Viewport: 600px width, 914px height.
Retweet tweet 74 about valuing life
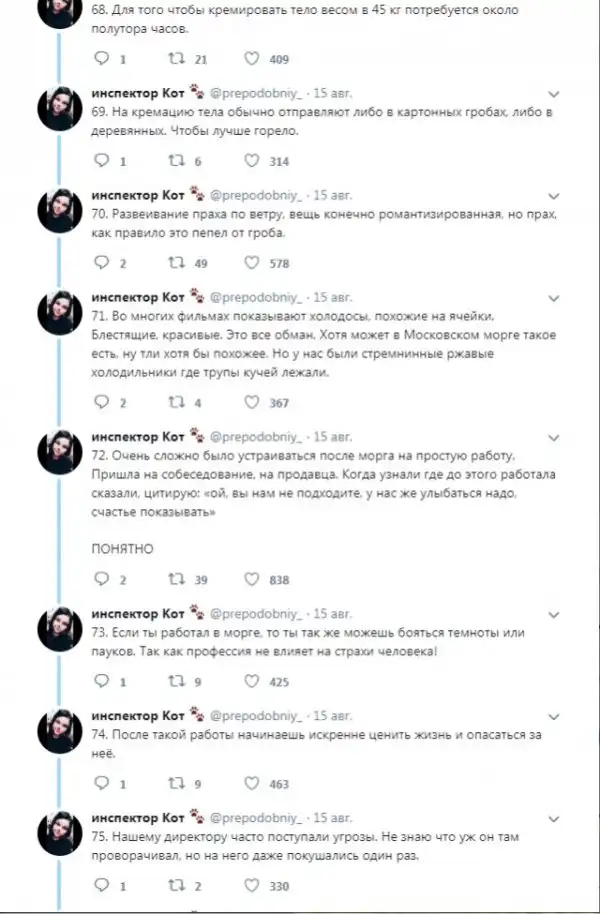click(176, 784)
